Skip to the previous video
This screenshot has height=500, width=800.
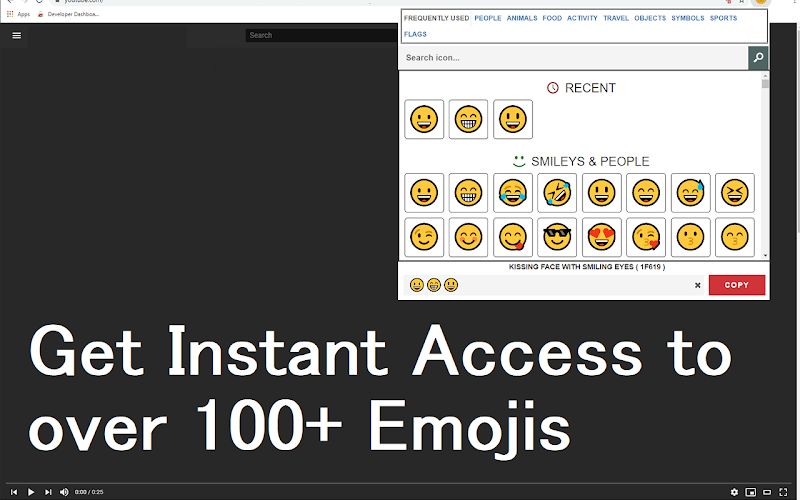pyautogui.click(x=14, y=492)
